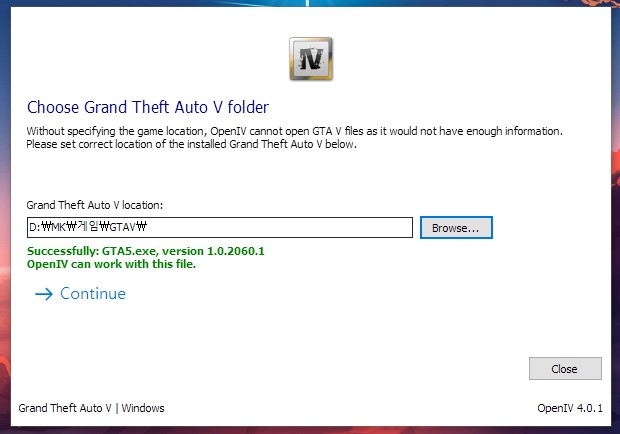
Task: Click the 'Please set correct location' instruction line
Action: coord(191,144)
